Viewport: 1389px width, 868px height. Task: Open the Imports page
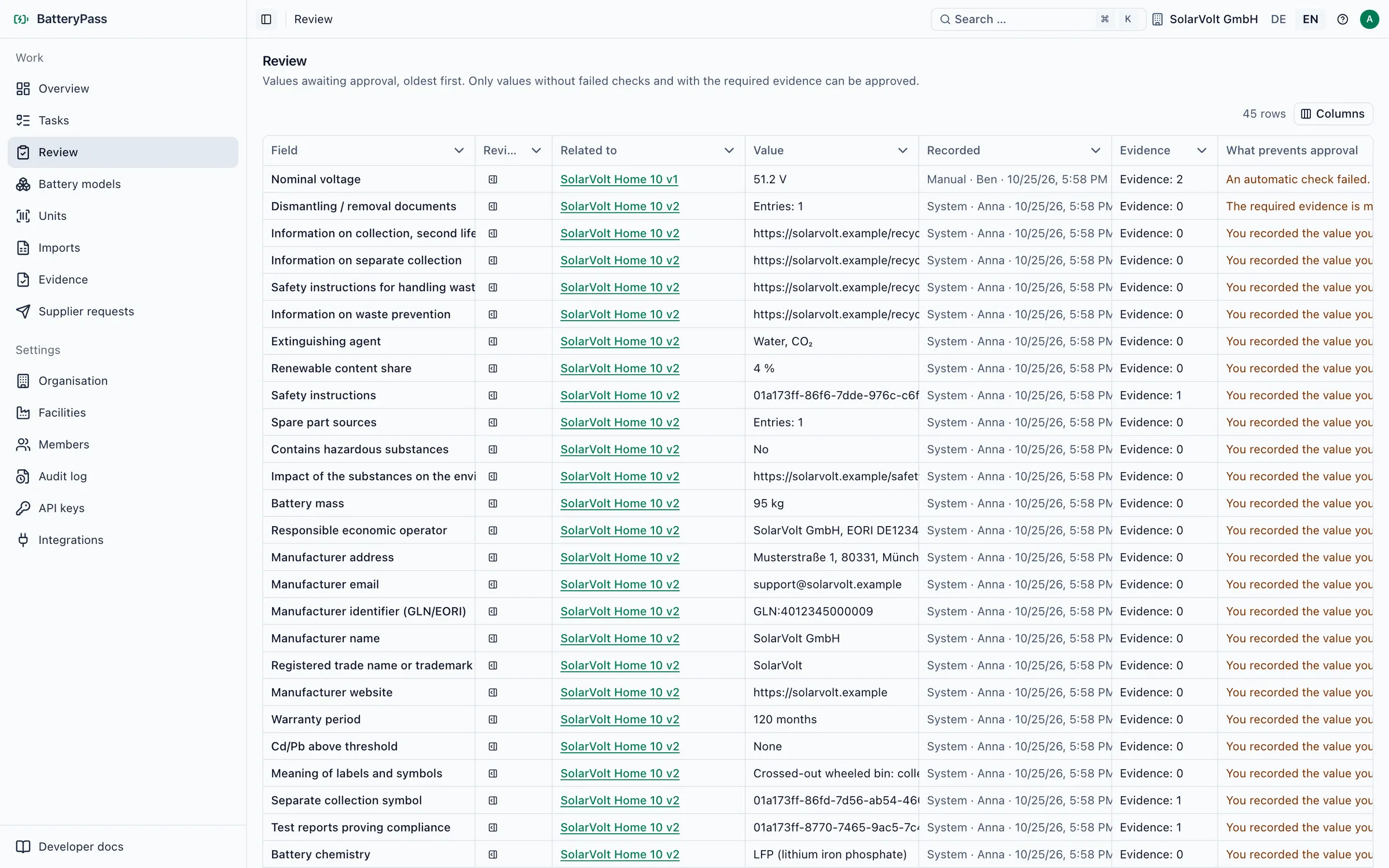point(123,248)
